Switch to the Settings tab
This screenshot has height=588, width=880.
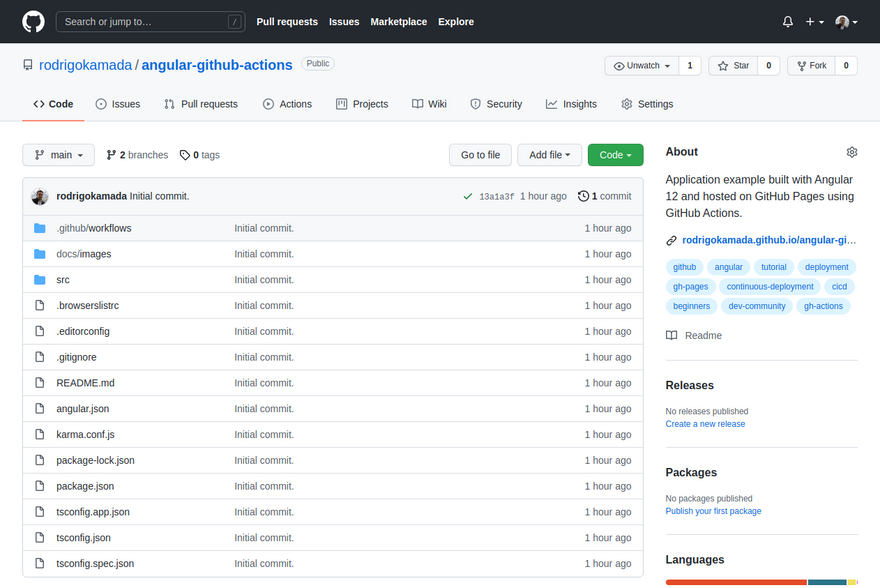[647, 104]
